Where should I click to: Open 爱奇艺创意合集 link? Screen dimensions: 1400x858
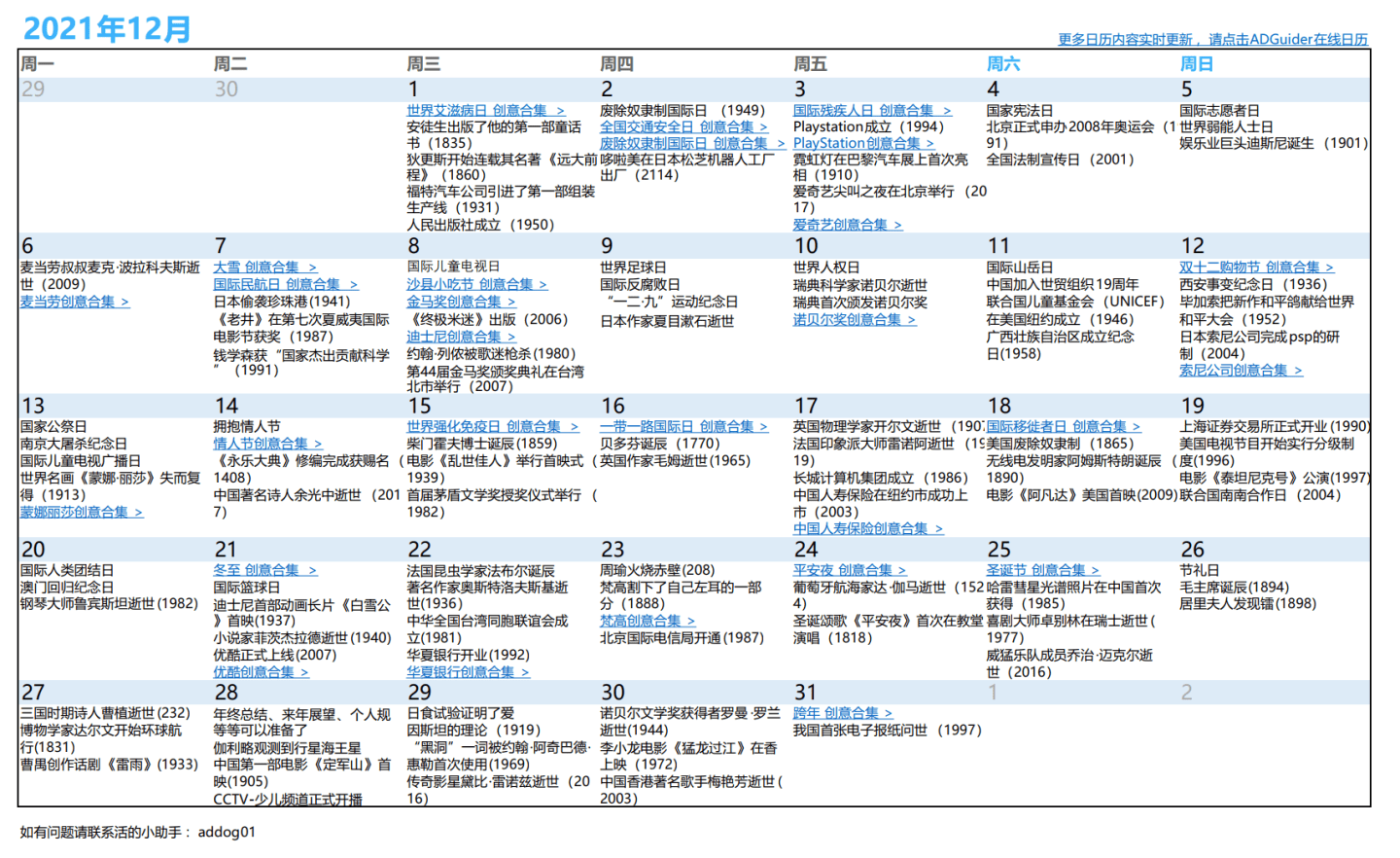(848, 224)
